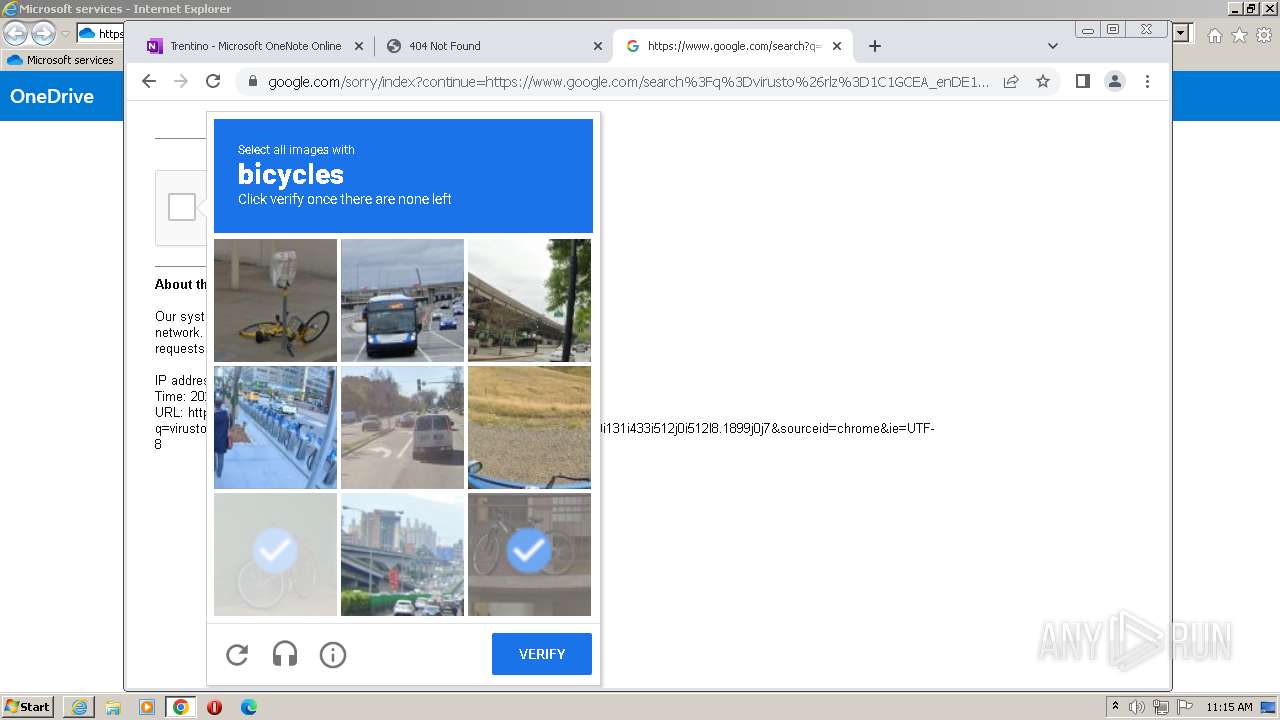Select the dry grass field image tile
This screenshot has width=1280, height=720.
tap(529, 427)
